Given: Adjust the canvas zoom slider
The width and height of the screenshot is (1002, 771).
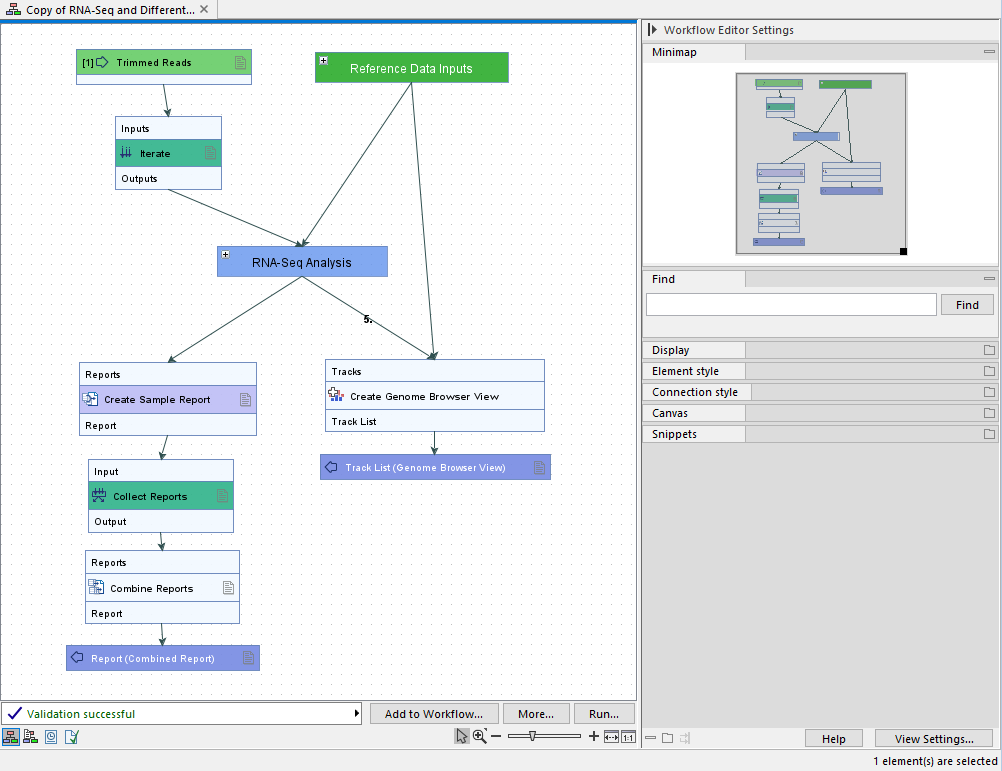Looking at the screenshot, I should (532, 735).
